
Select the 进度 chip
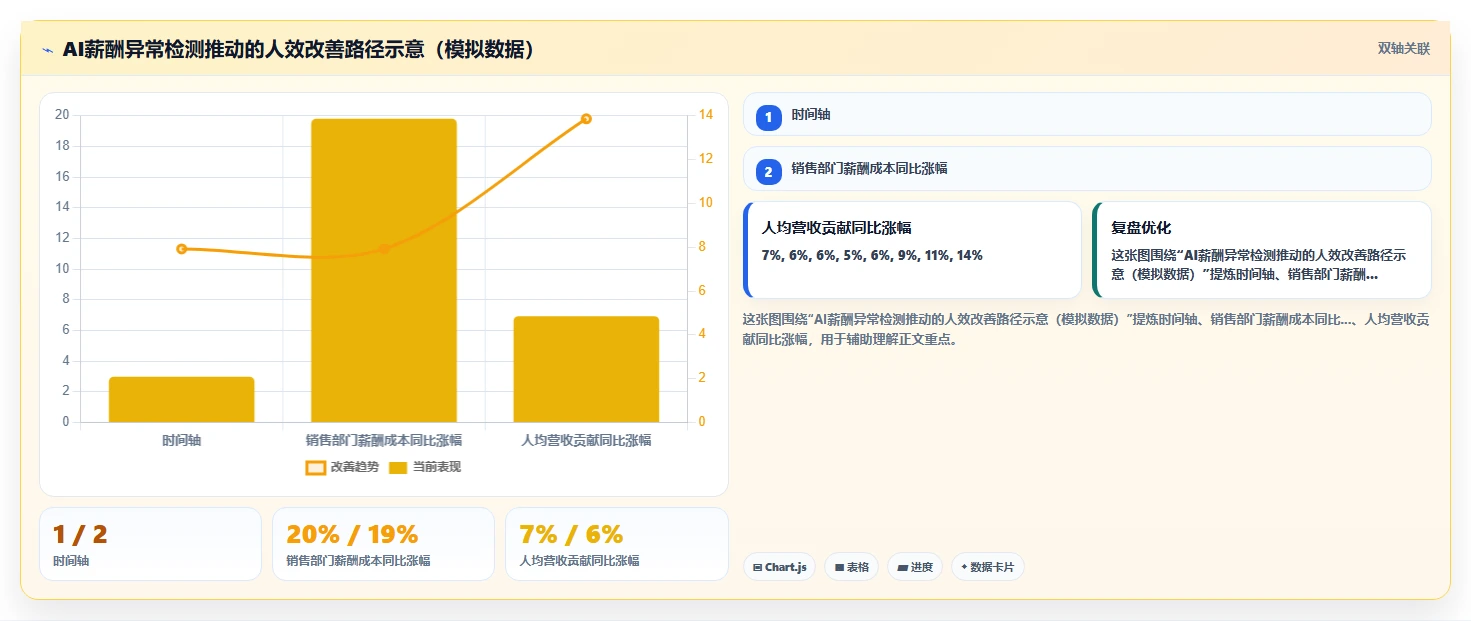pos(915,567)
